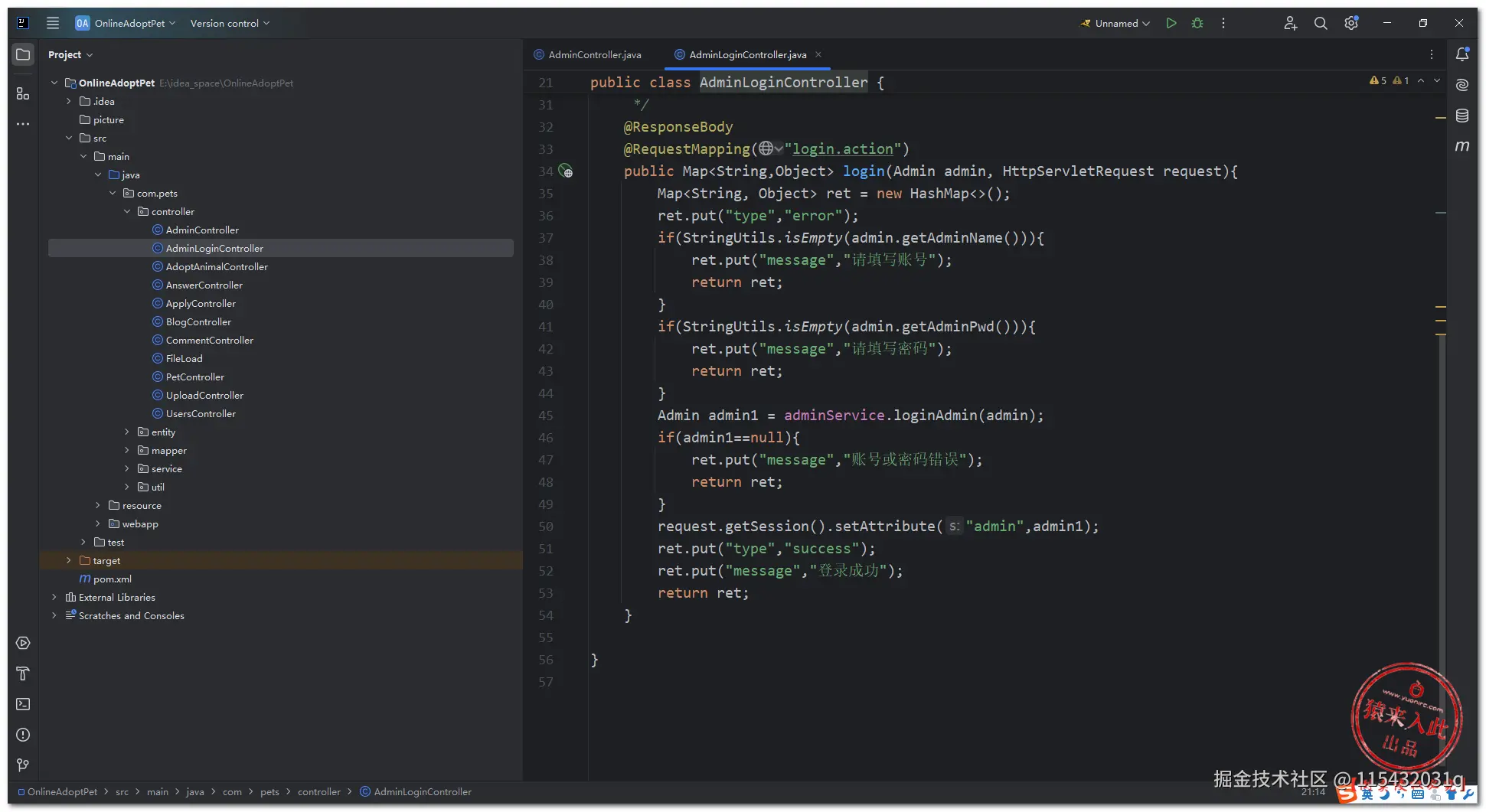Jump to previous highlighted error
The height and width of the screenshot is (812, 1486).
(x=1421, y=80)
